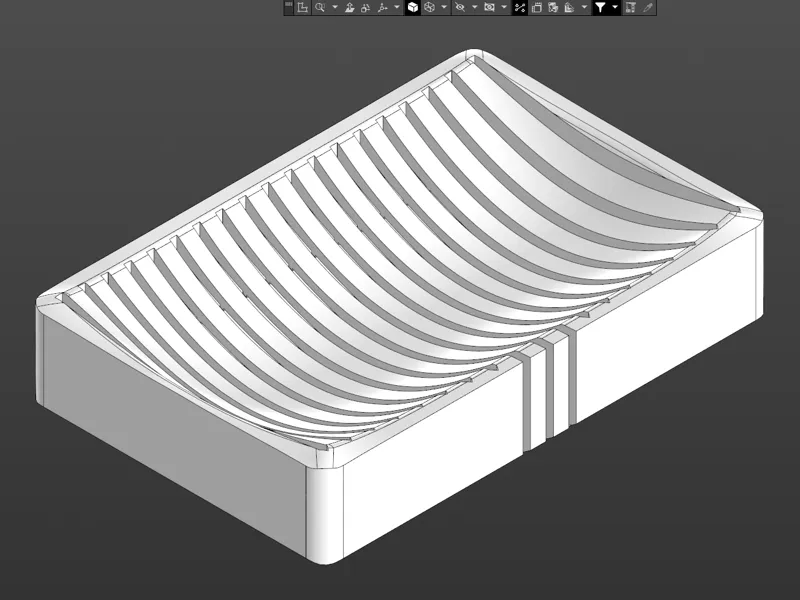The width and height of the screenshot is (800, 600).
Task: Switch to wireframe cube display style
Action: (x=430, y=7)
